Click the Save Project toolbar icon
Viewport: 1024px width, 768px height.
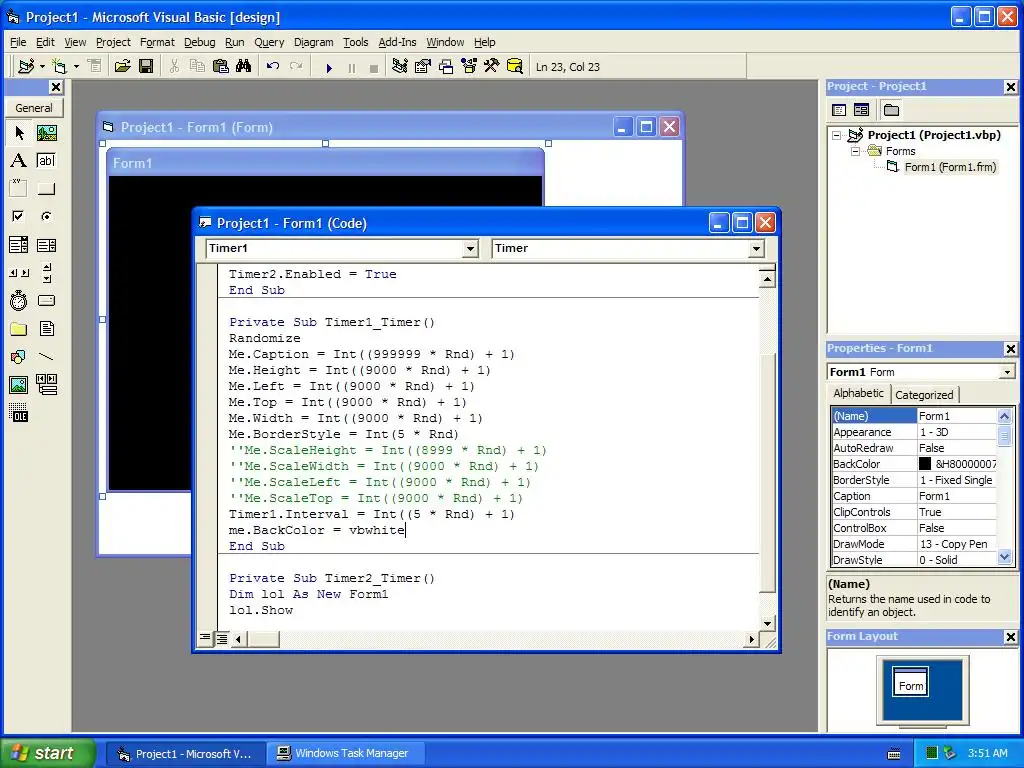click(146, 67)
